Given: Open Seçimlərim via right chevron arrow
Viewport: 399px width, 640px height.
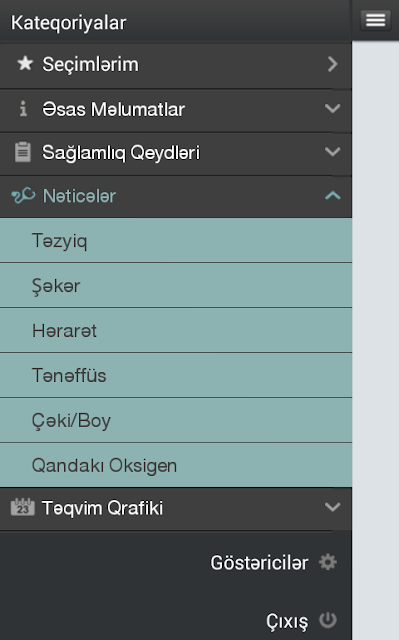Looking at the screenshot, I should 332,64.
